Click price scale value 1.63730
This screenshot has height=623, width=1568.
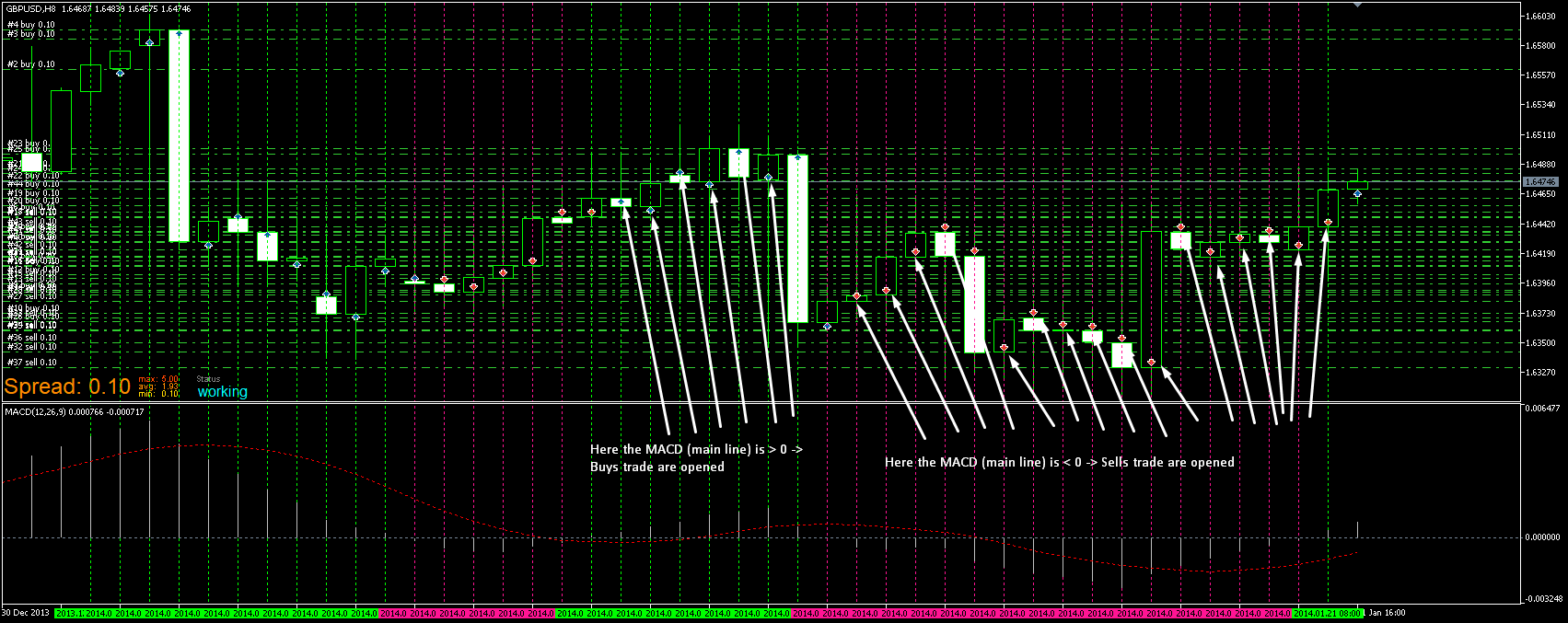pos(1540,313)
